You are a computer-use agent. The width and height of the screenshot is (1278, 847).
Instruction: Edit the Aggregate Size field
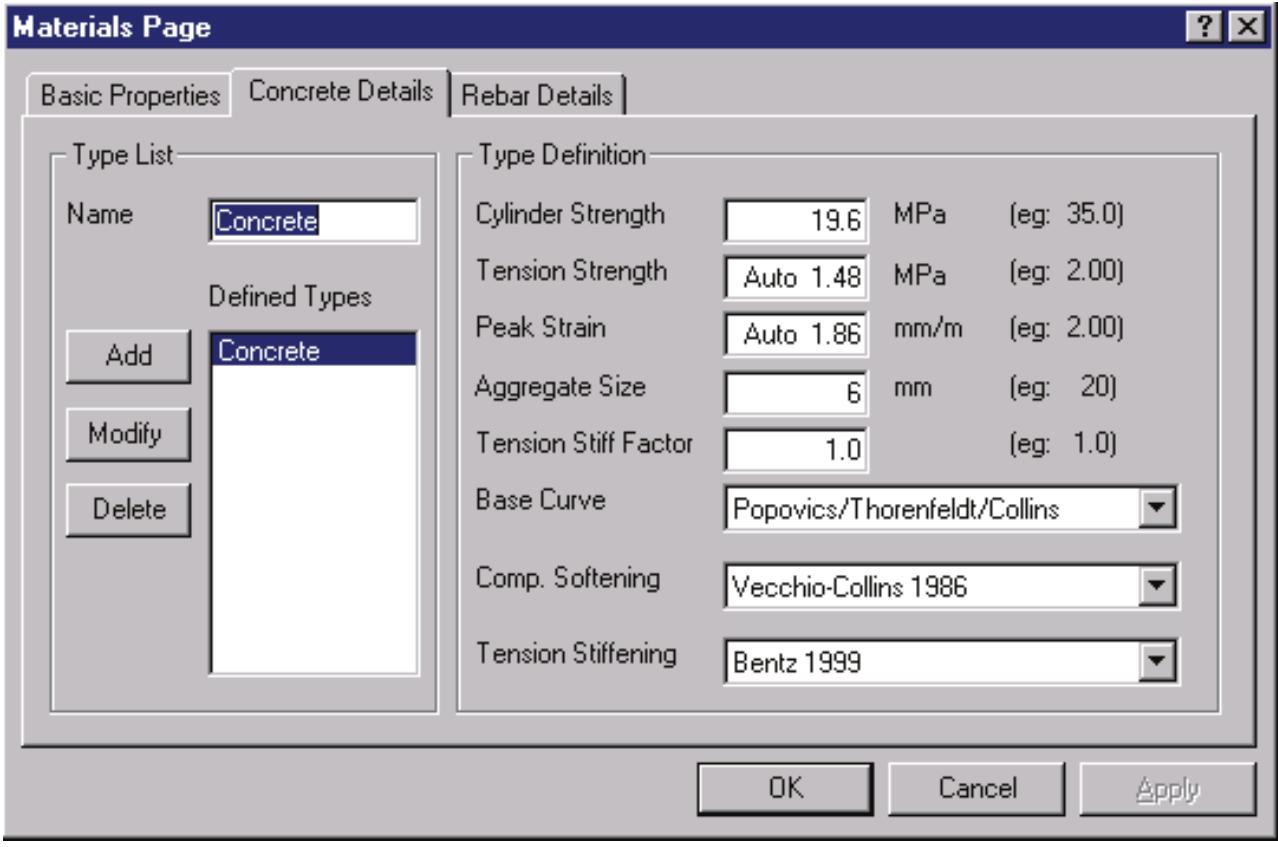click(796, 392)
